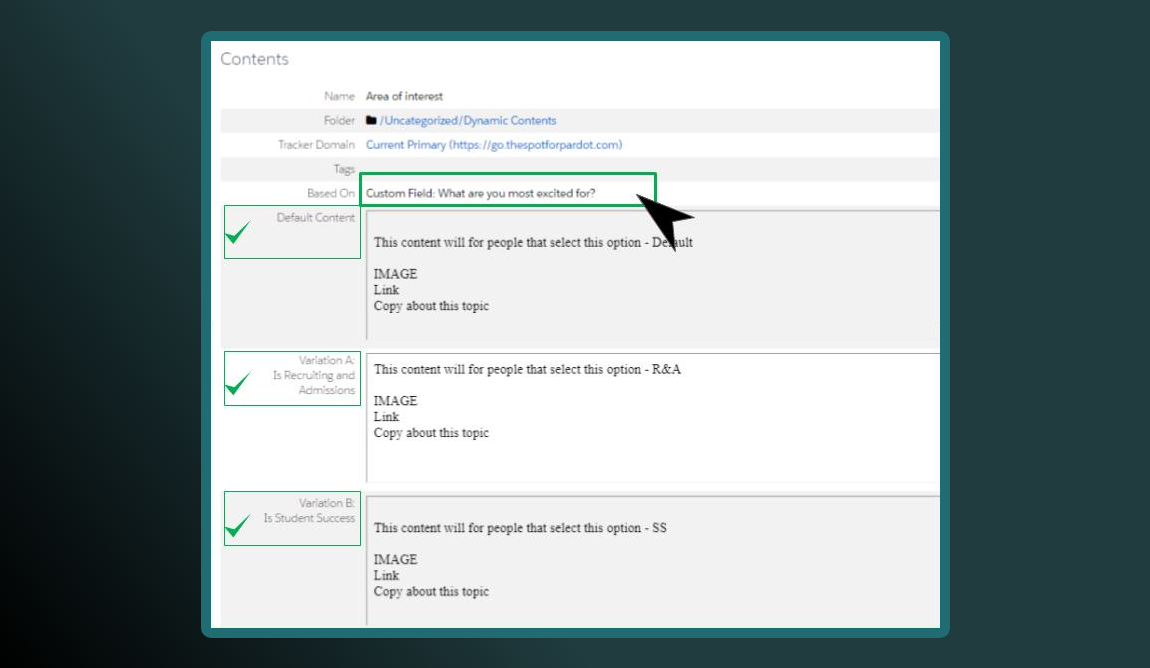This screenshot has height=668, width=1150.
Task: Click the checkmark for Variation A
Action: [242, 385]
